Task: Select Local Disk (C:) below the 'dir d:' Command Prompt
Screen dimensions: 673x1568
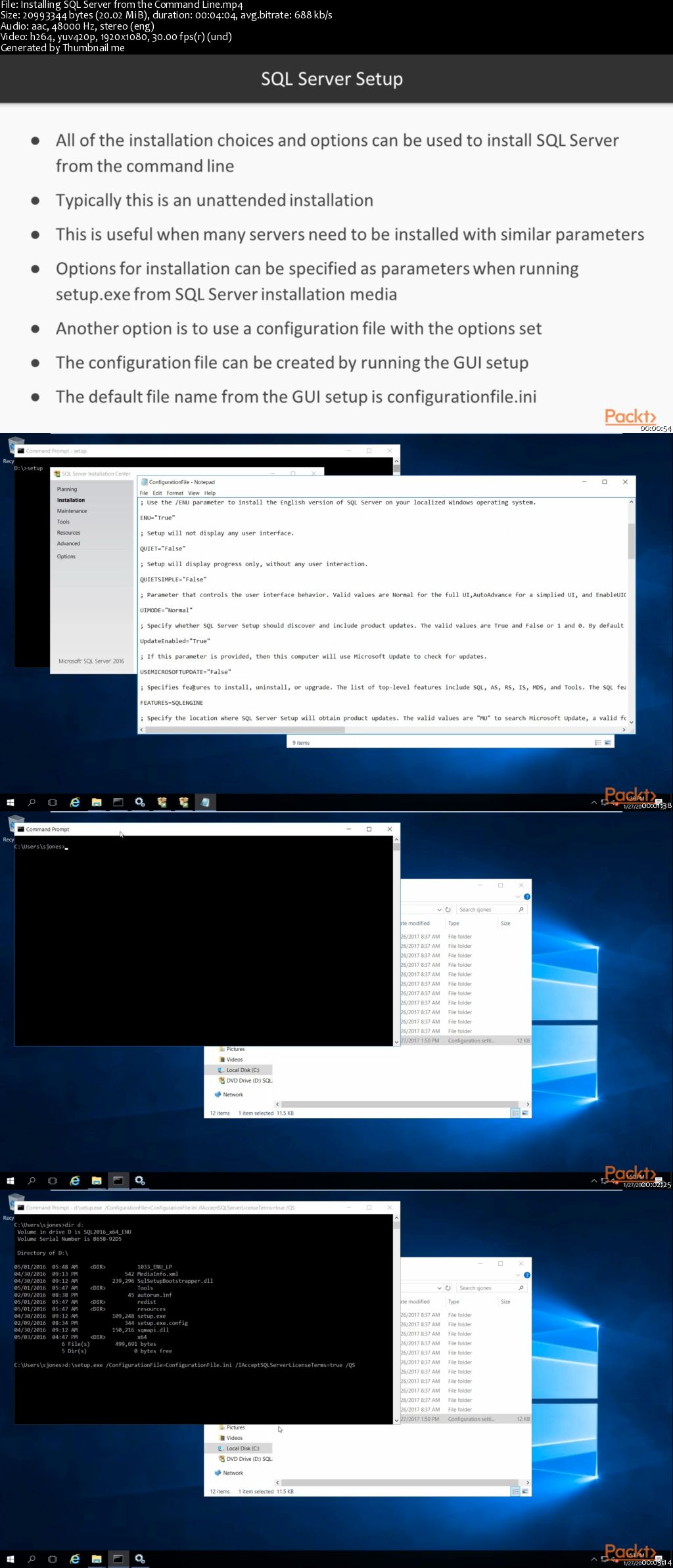Action: [x=243, y=1448]
